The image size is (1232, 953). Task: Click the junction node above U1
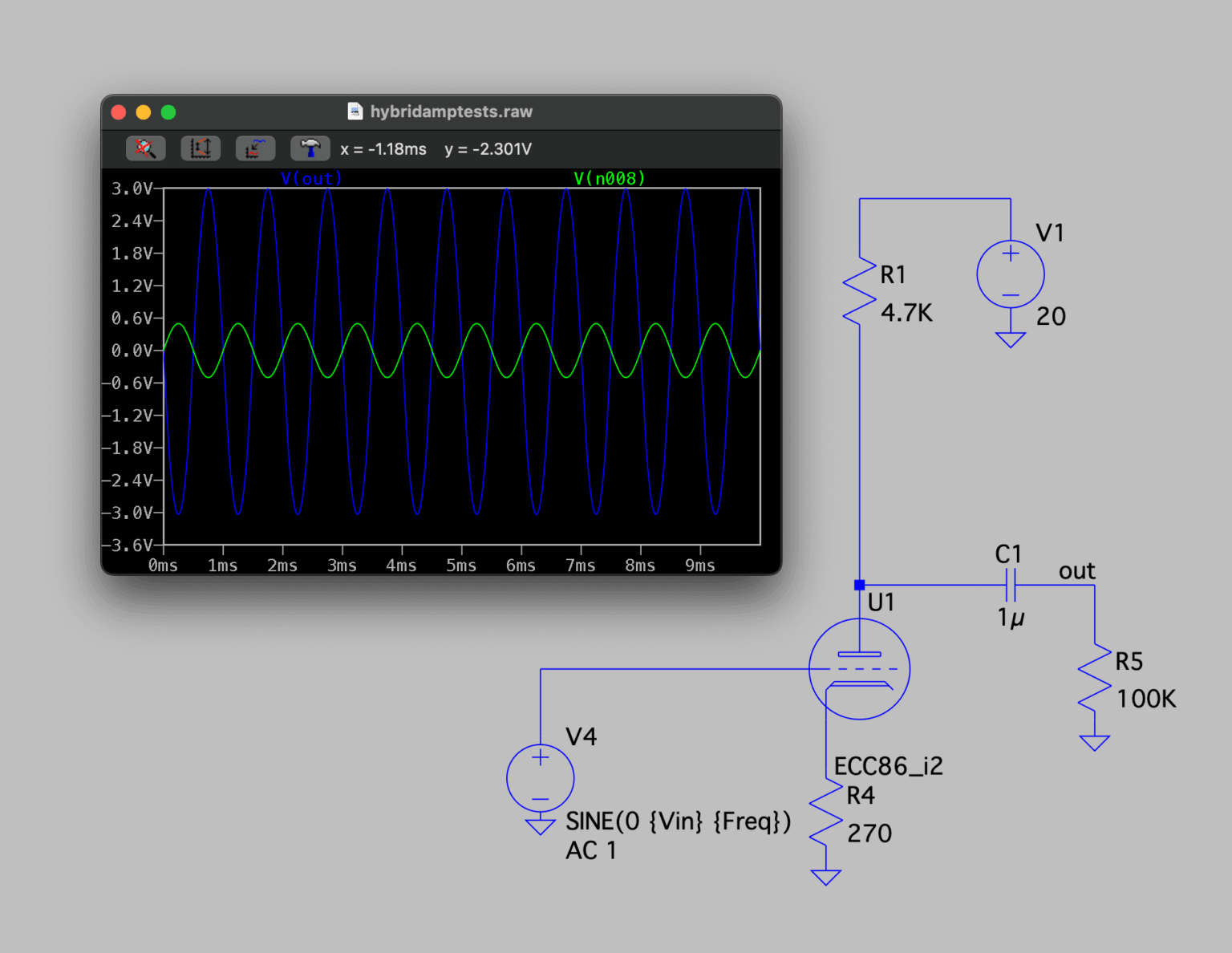[x=859, y=585]
